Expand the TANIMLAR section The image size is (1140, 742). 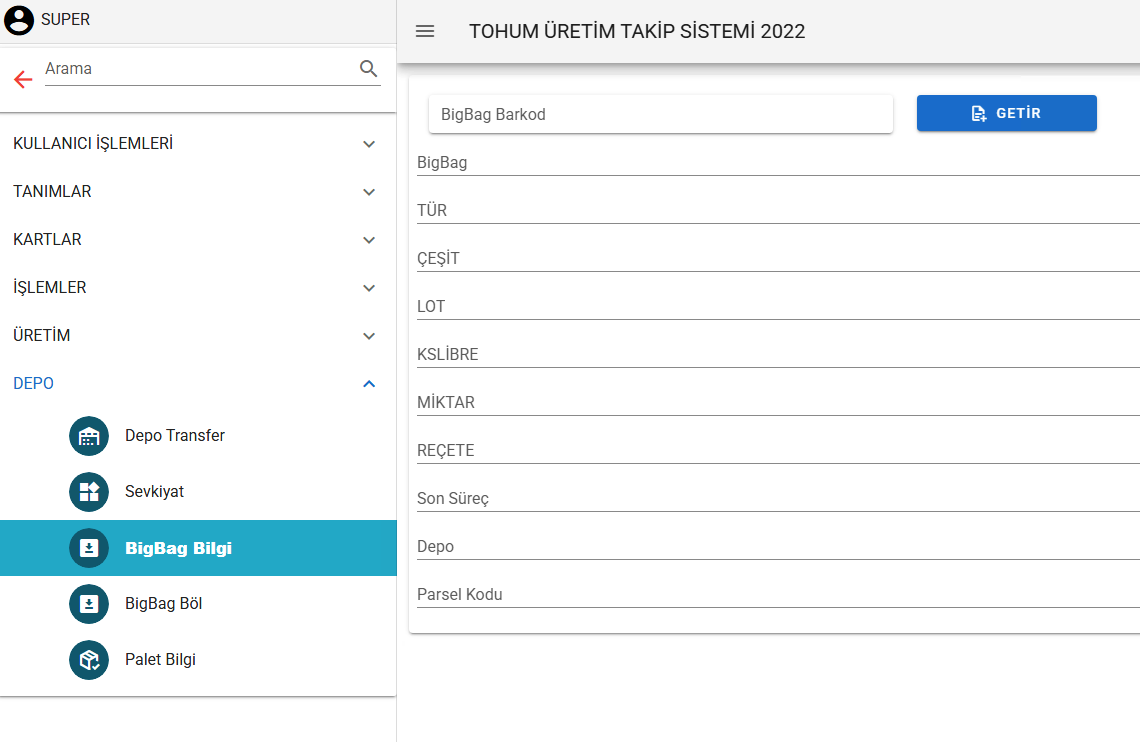click(369, 192)
